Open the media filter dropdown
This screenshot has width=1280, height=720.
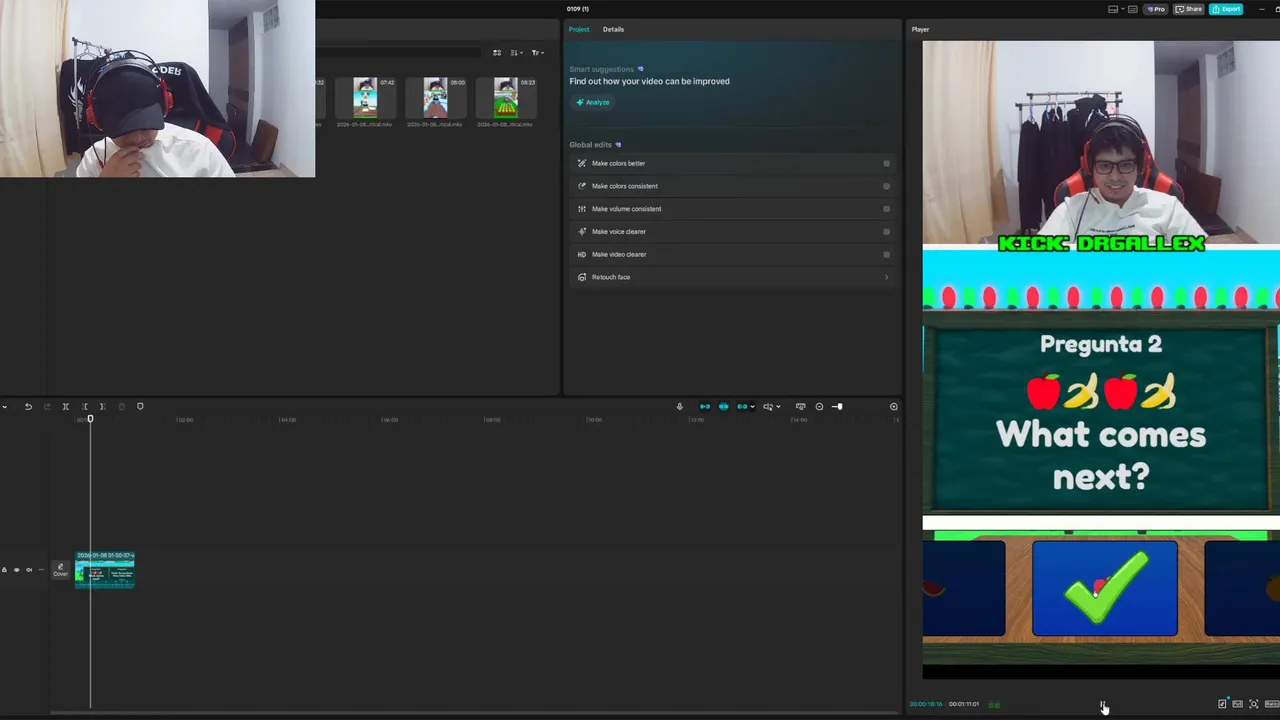[x=537, y=53]
